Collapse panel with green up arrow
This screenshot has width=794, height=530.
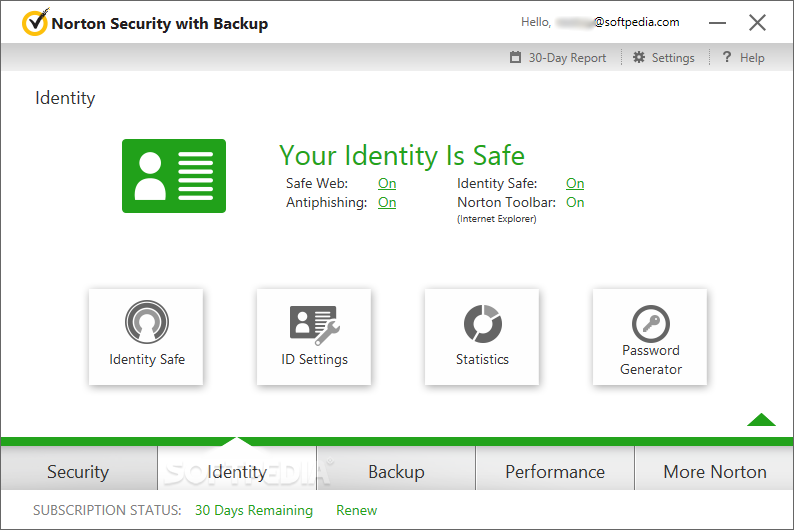pos(761,420)
